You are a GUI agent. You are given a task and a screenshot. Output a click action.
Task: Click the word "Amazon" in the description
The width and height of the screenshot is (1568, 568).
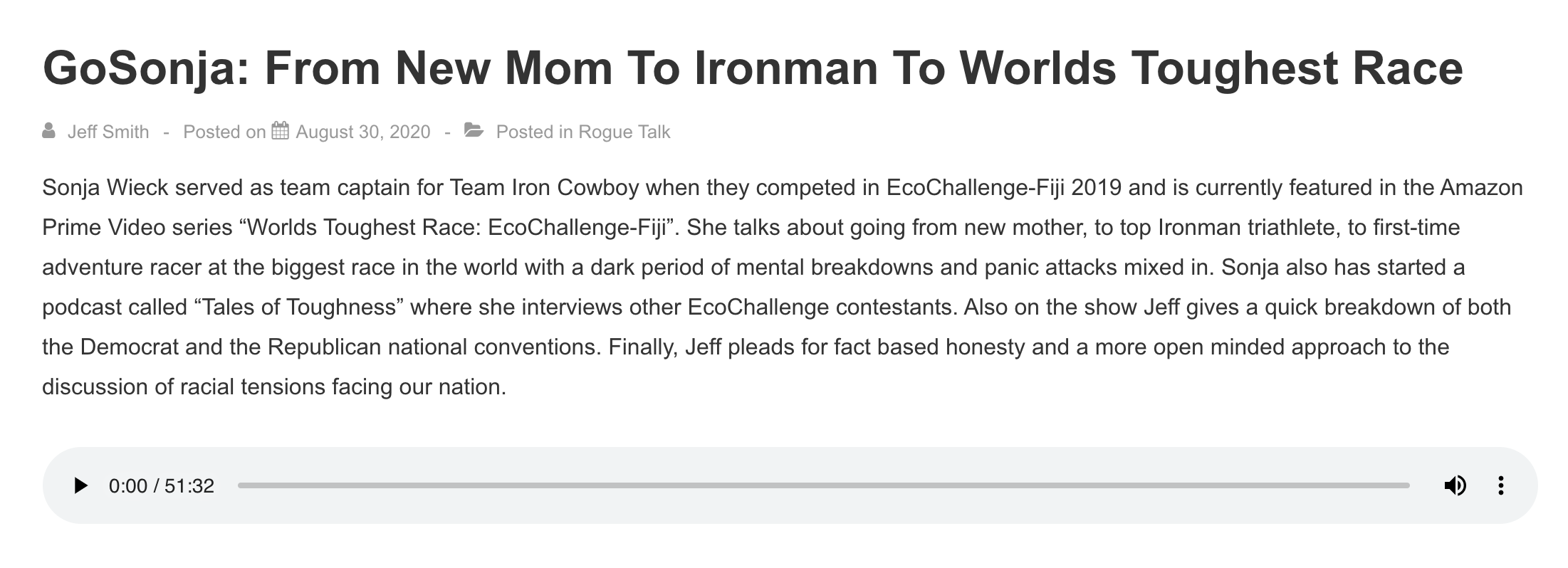1481,188
